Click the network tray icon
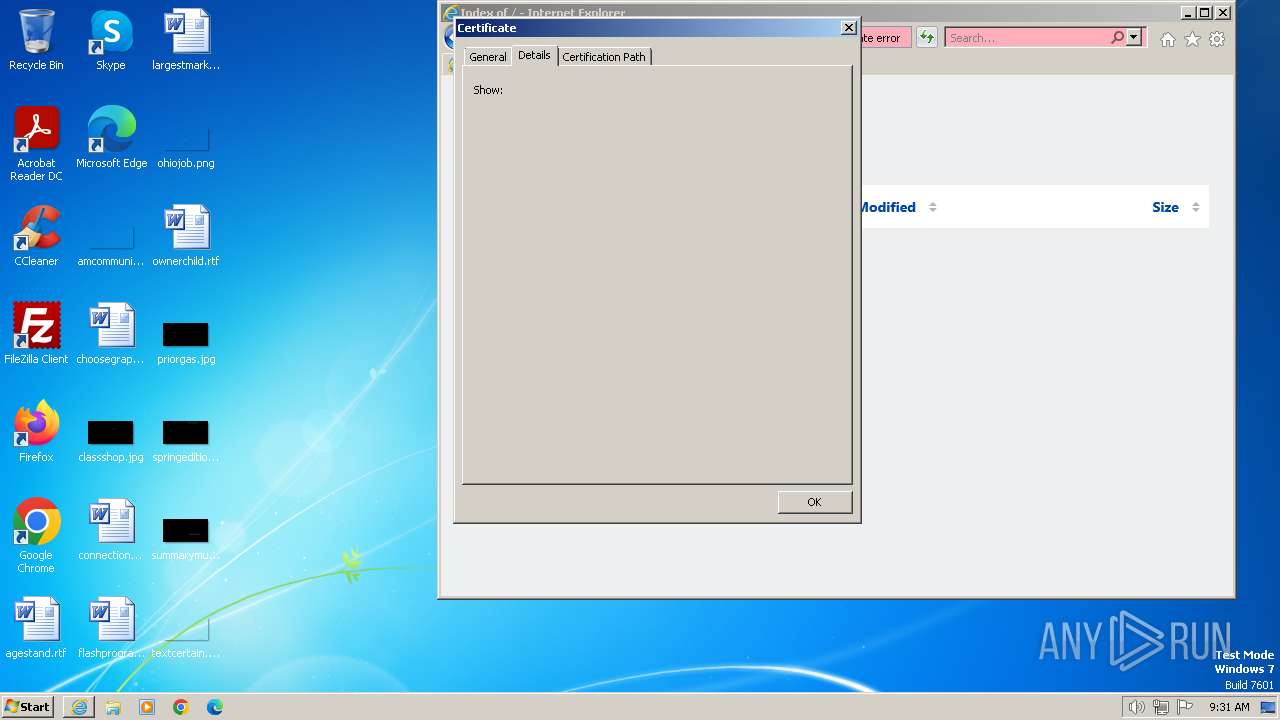 click(x=1161, y=707)
